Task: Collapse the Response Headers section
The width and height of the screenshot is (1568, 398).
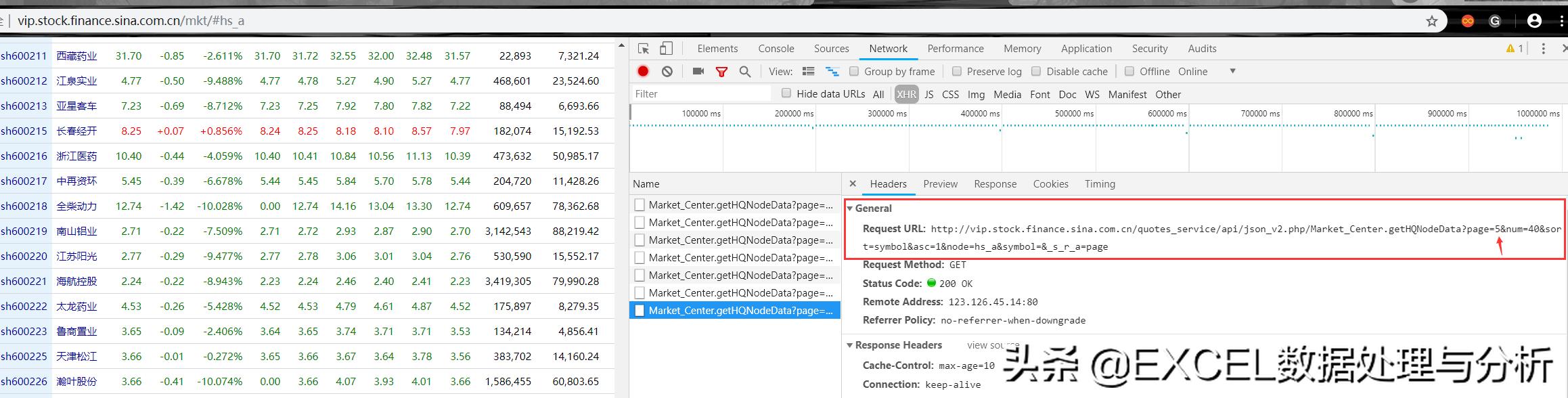Action: [x=851, y=345]
